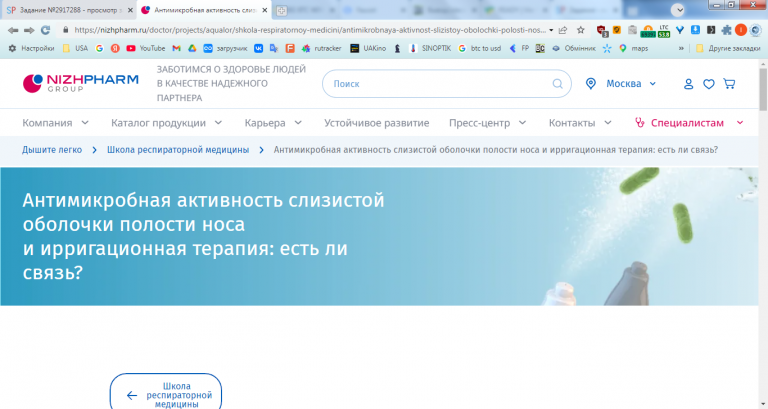Click the location pin icon
Screen dimensions: 768x409
(x=591, y=84)
